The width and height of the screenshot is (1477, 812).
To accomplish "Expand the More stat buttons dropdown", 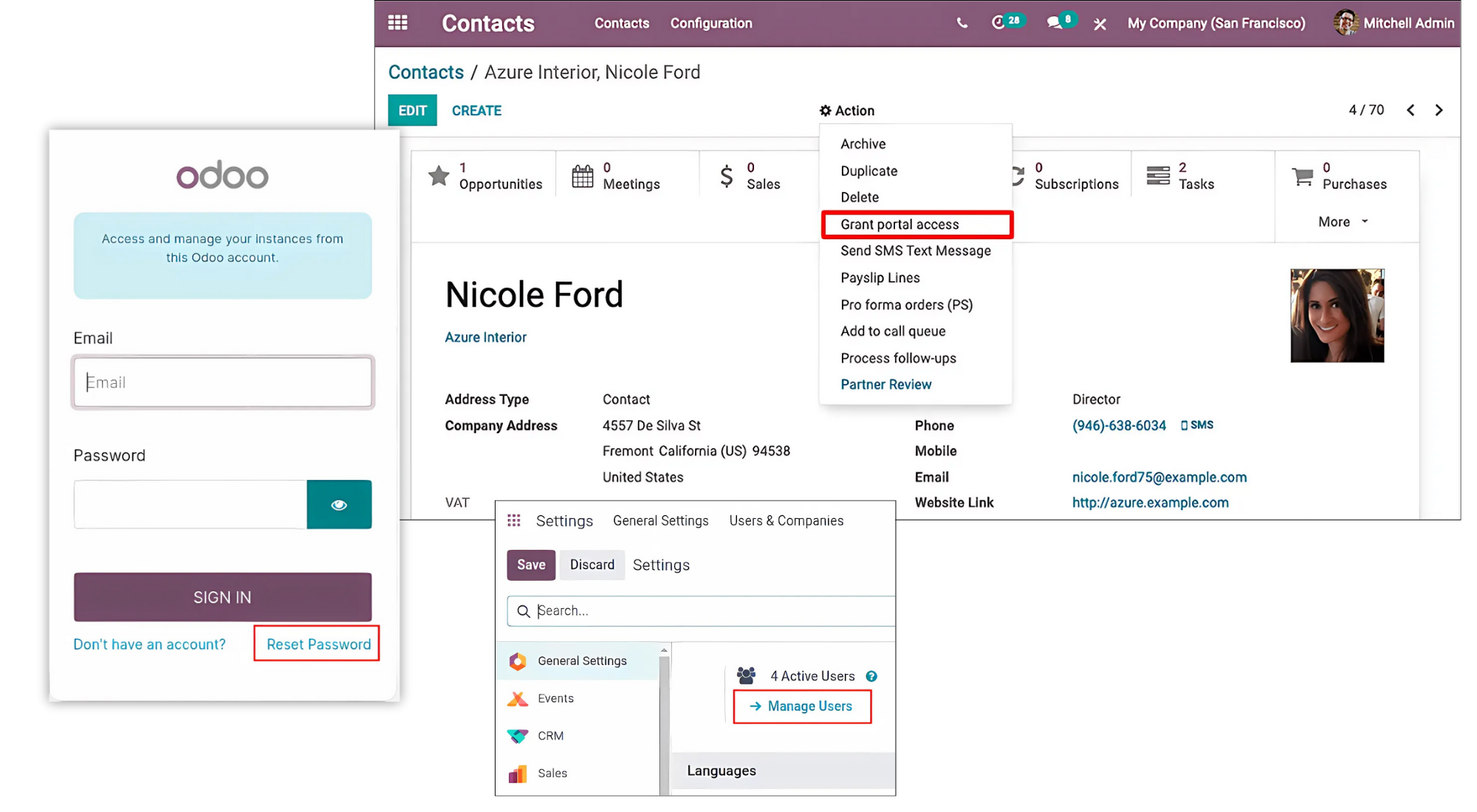I will (x=1343, y=221).
